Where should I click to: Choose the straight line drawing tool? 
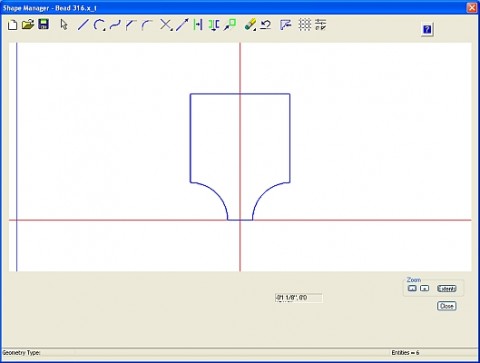point(83,25)
